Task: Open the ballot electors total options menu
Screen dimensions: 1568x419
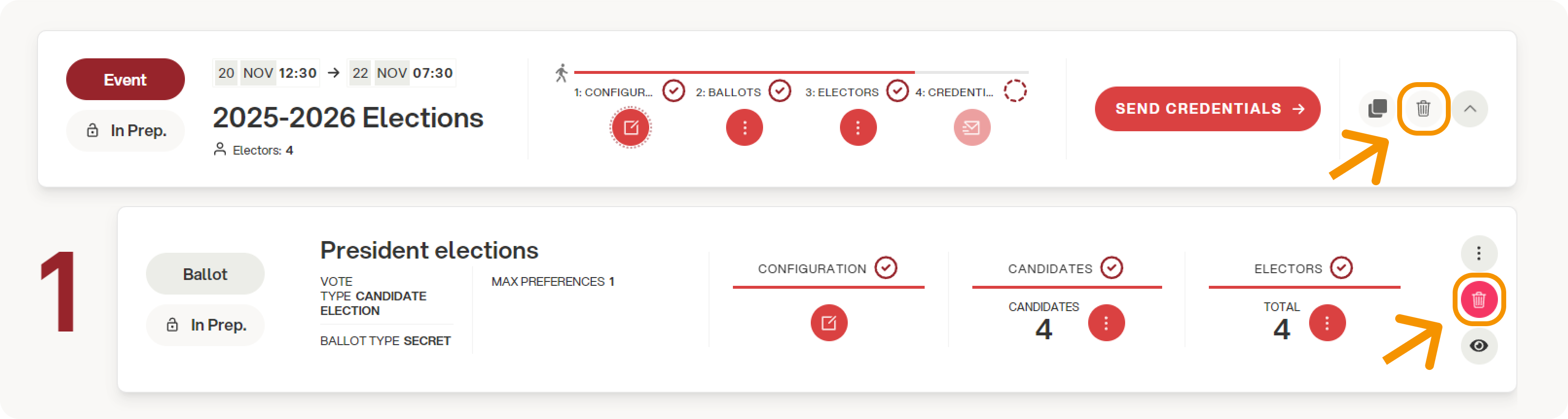Action: (1327, 323)
